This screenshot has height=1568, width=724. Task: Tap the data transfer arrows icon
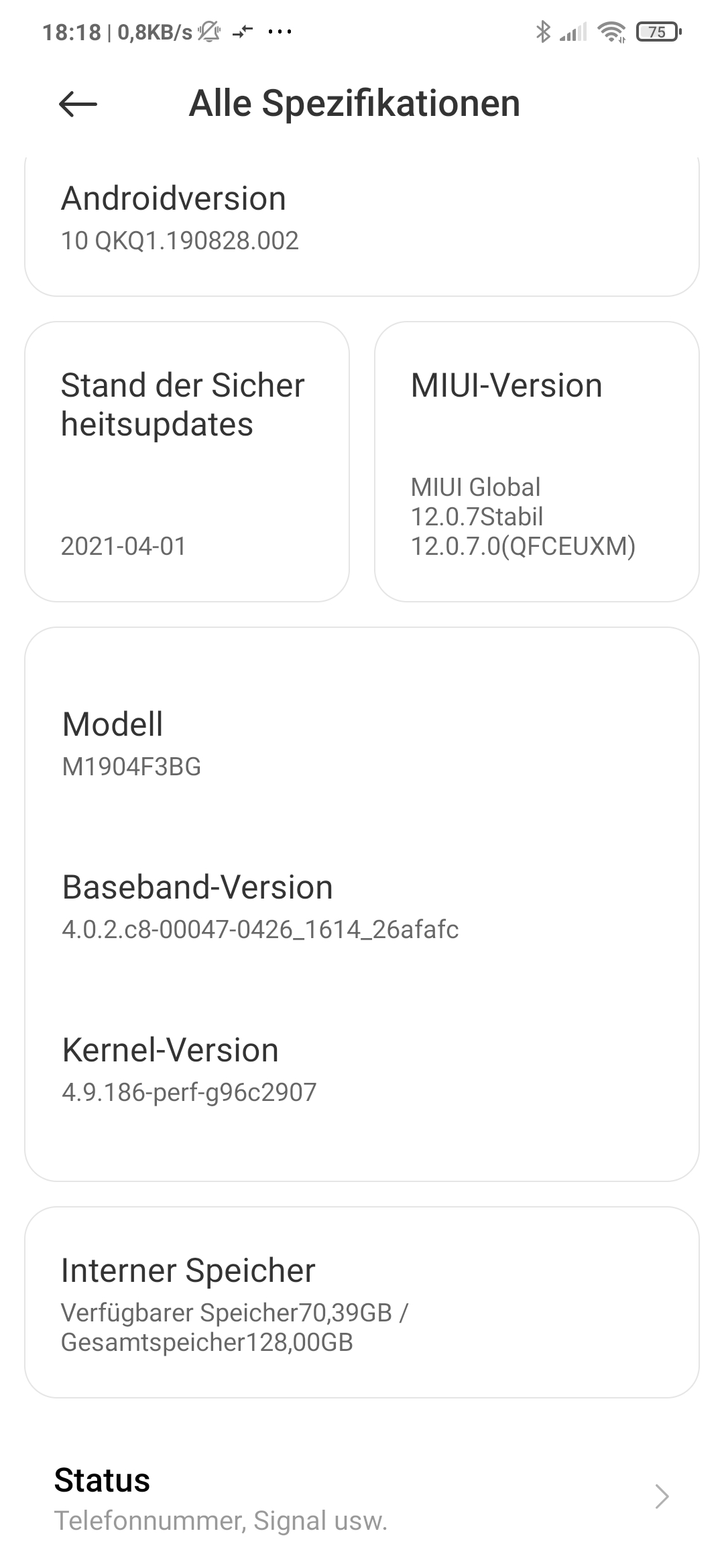click(243, 31)
